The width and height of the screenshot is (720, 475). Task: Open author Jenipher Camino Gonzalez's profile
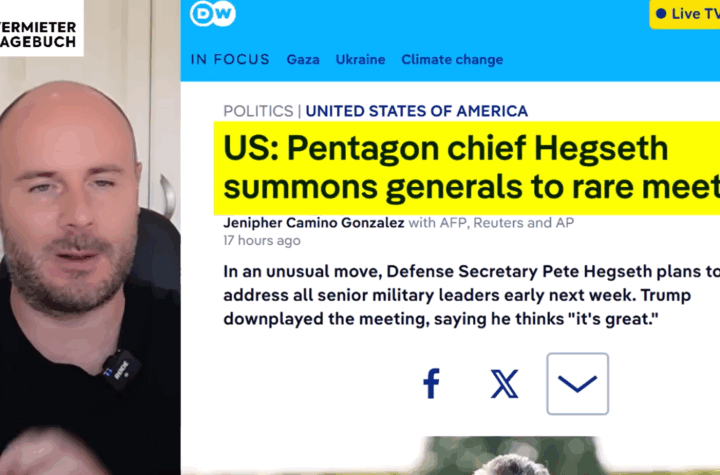pos(314,223)
